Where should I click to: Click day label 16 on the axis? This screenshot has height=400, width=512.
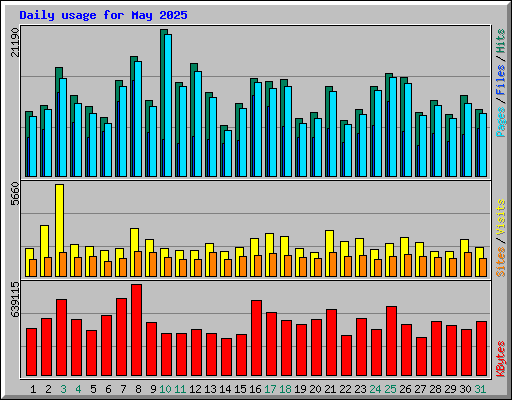(x=255, y=389)
